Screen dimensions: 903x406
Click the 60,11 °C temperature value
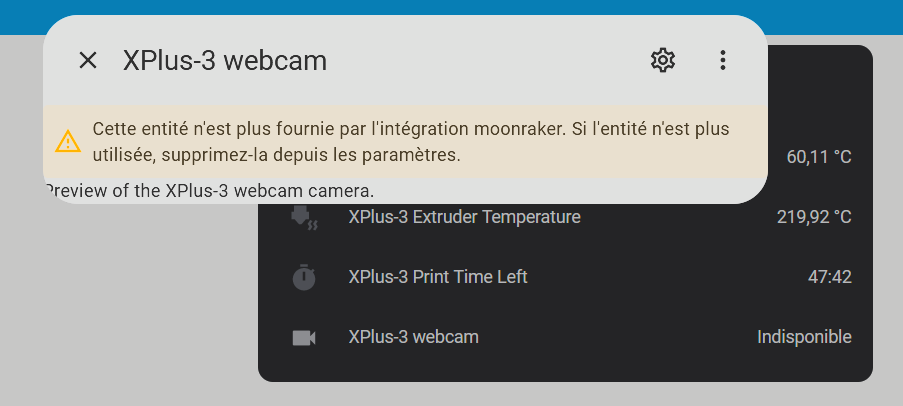point(819,157)
